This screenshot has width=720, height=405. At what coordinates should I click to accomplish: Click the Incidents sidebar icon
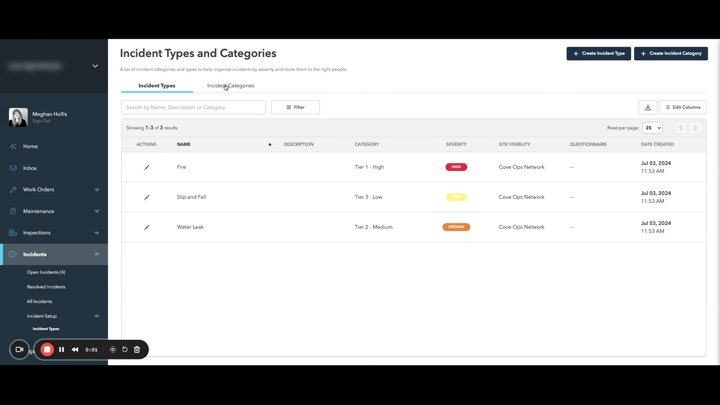tap(12, 254)
